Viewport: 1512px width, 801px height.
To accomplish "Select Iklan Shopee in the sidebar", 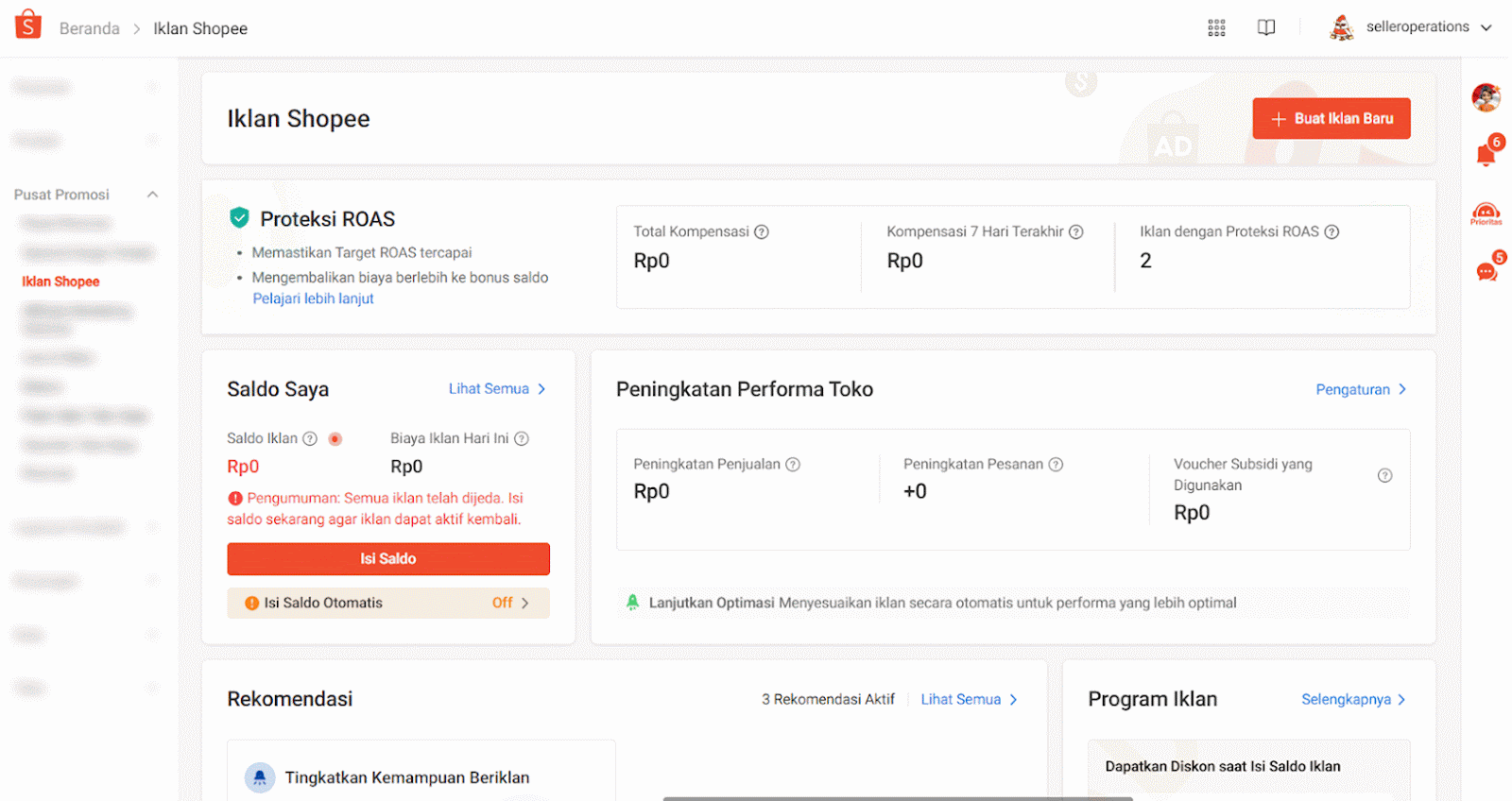I will tap(60, 281).
